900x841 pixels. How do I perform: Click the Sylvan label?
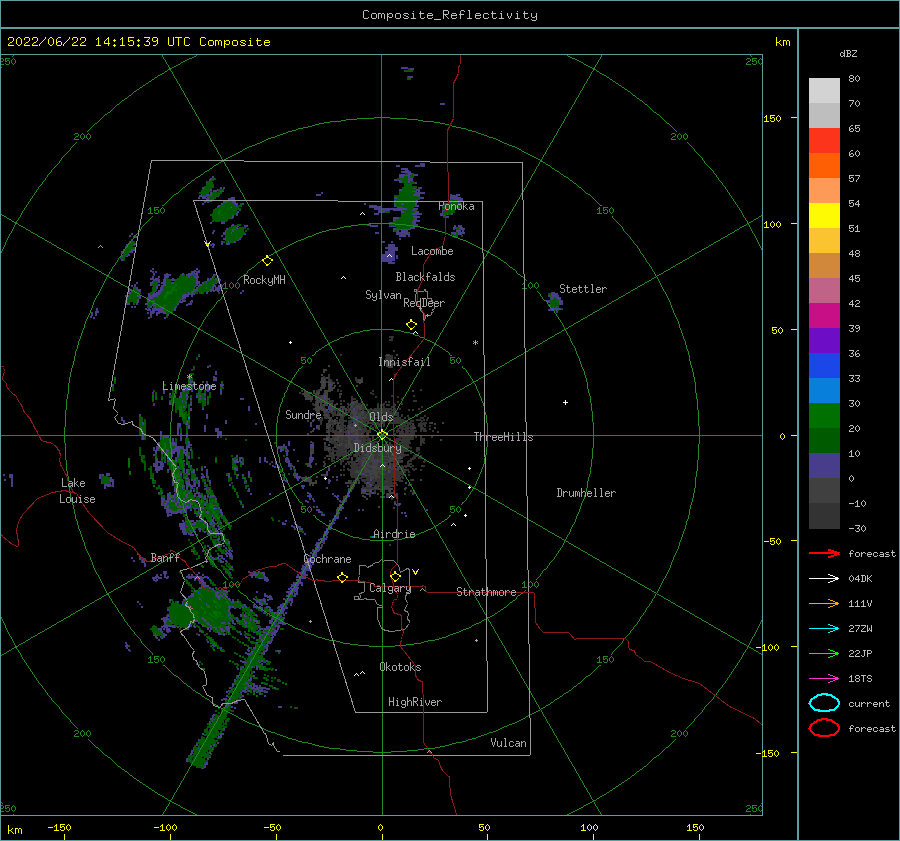pyautogui.click(x=383, y=295)
